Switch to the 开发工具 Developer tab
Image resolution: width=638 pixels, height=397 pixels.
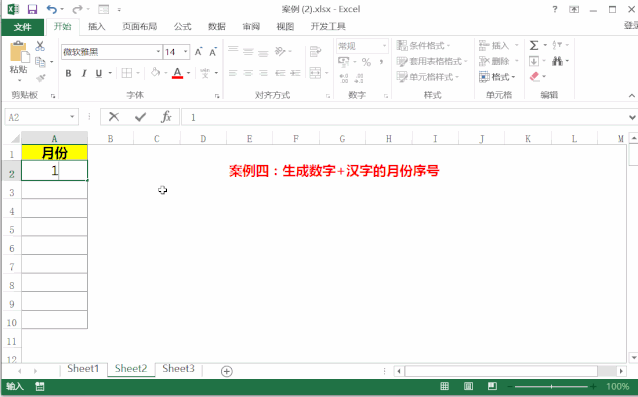coord(328,26)
